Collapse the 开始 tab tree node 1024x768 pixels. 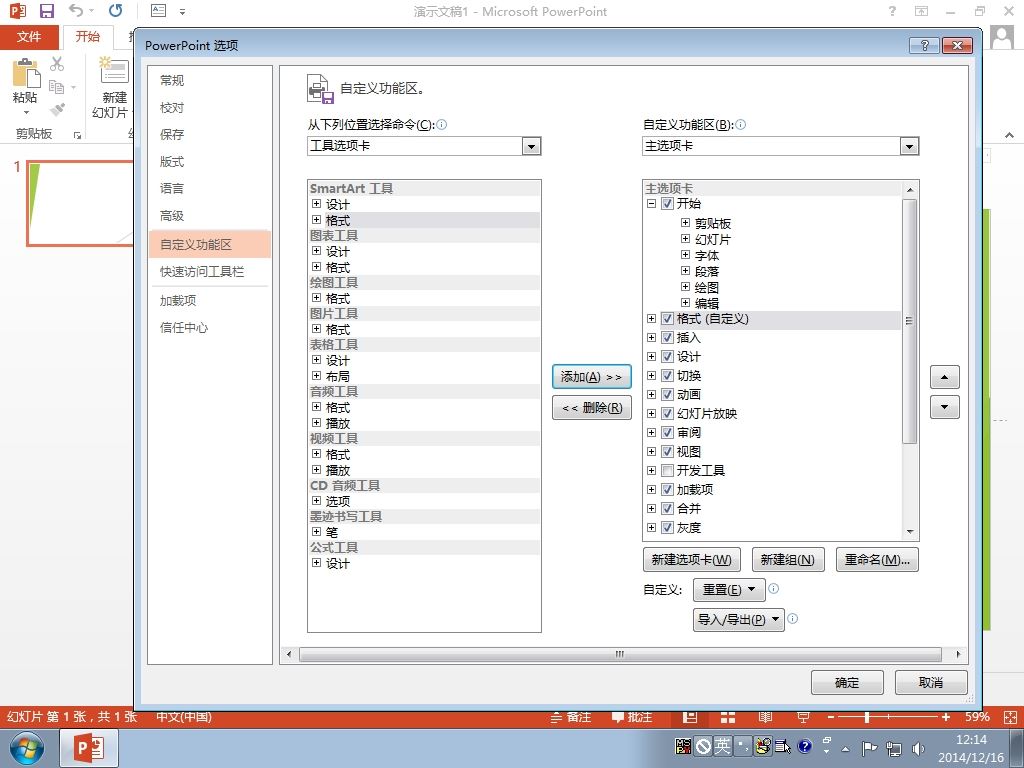pyautogui.click(x=651, y=203)
